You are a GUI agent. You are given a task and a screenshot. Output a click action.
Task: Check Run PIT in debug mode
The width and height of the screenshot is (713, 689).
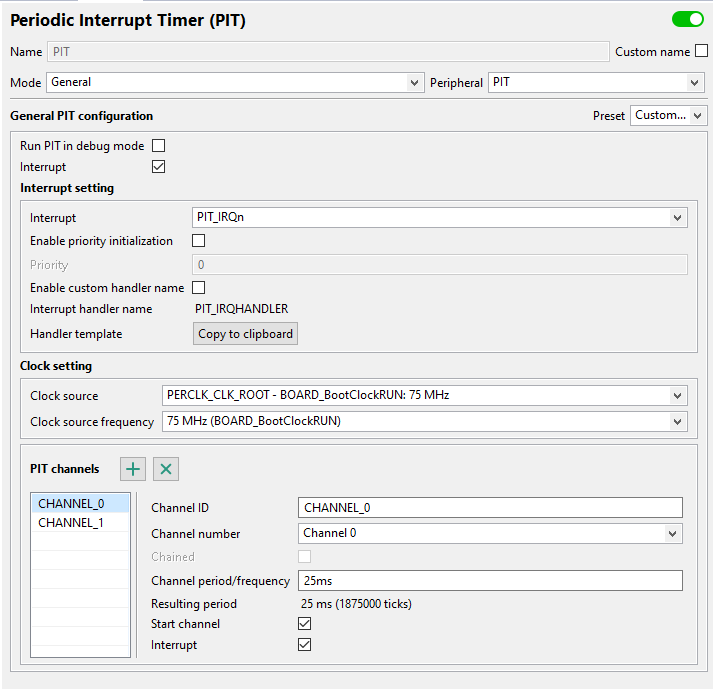pyautogui.click(x=158, y=146)
